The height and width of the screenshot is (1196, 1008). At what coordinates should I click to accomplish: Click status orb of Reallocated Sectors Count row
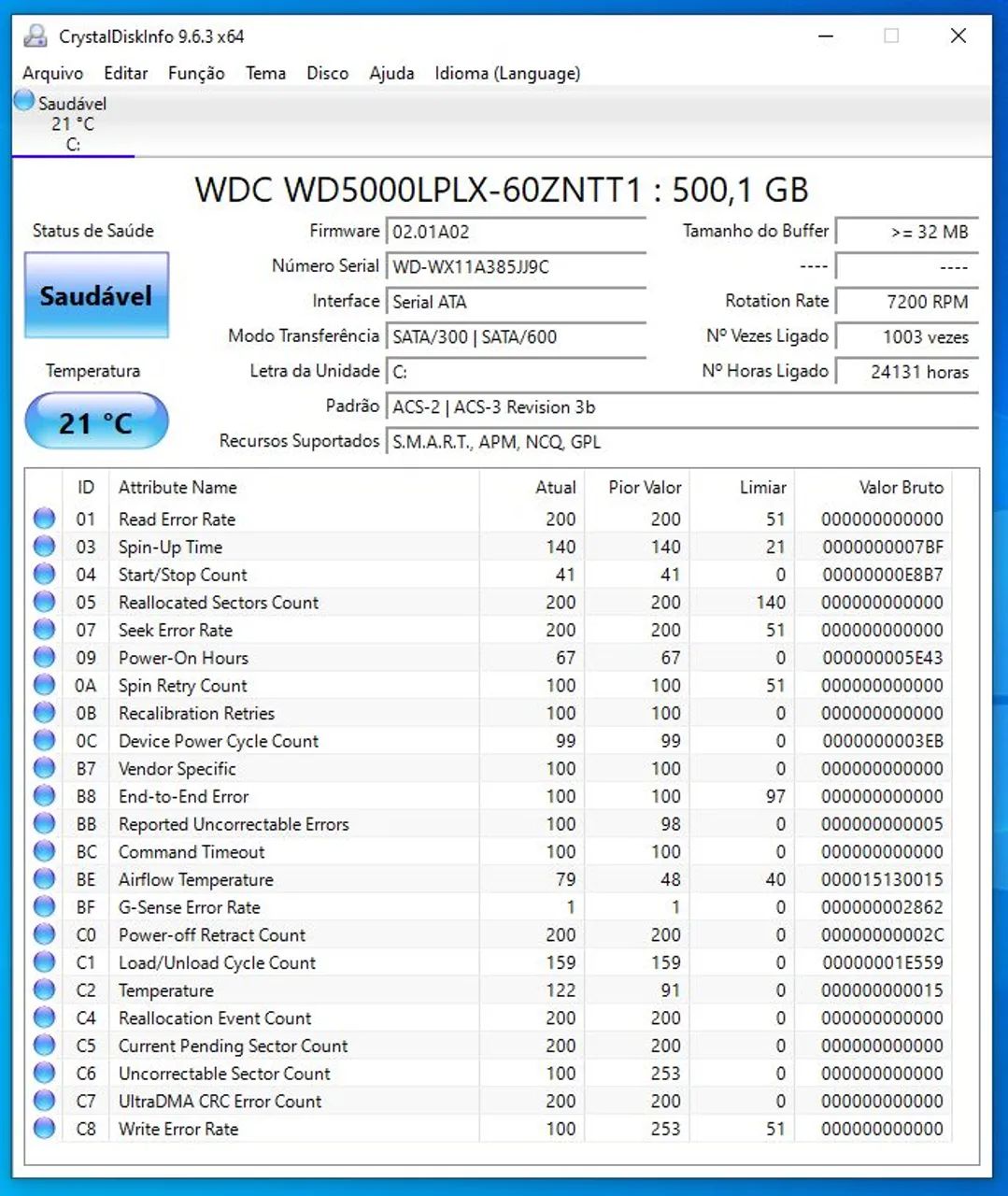pos(44,602)
